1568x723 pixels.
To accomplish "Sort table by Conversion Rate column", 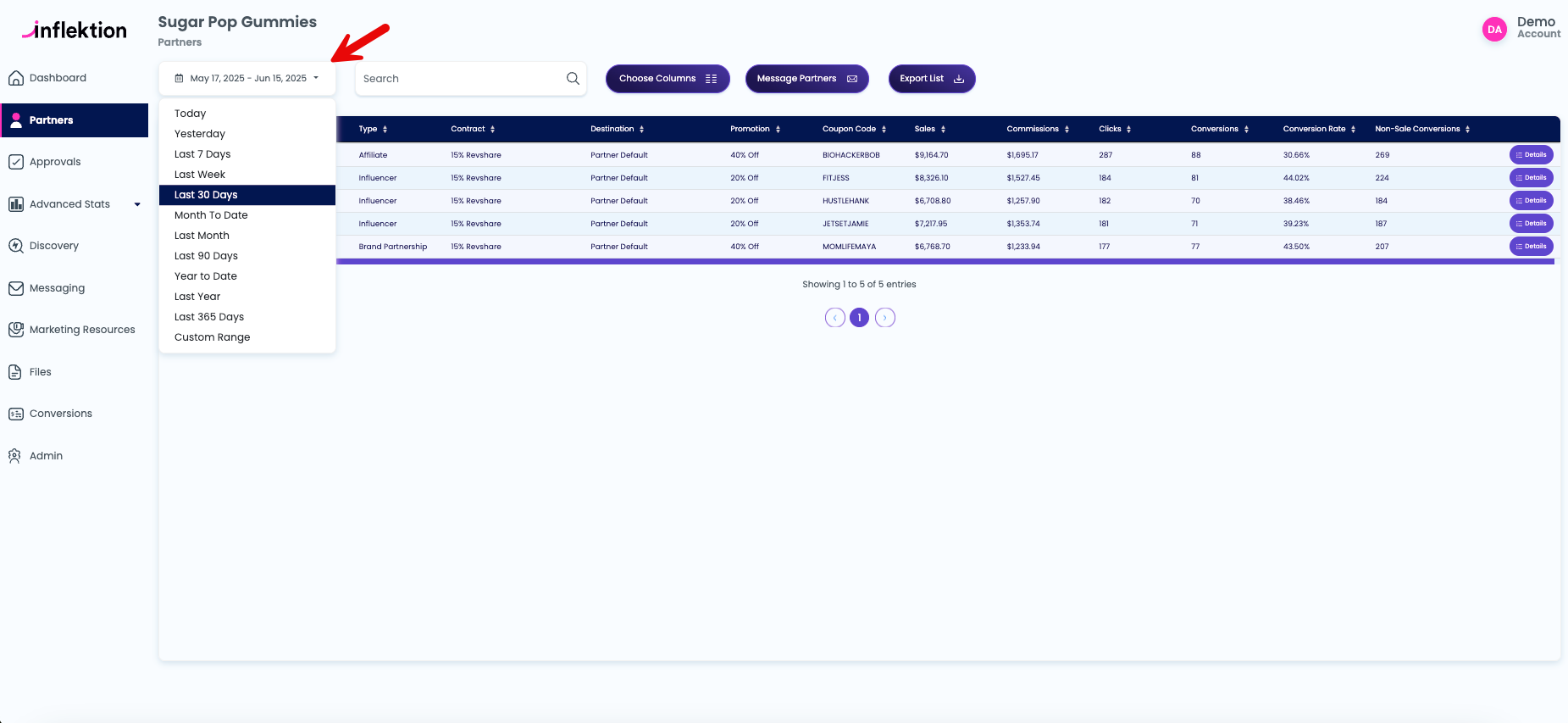I will click(x=1319, y=129).
